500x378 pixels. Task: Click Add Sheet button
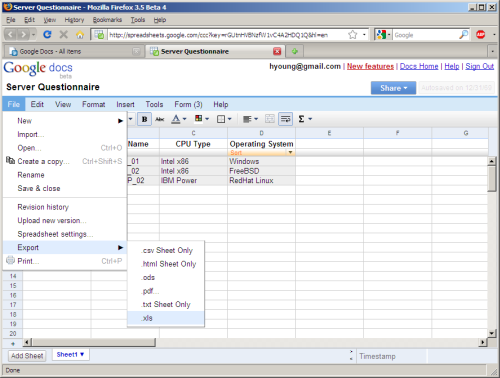coord(27,356)
